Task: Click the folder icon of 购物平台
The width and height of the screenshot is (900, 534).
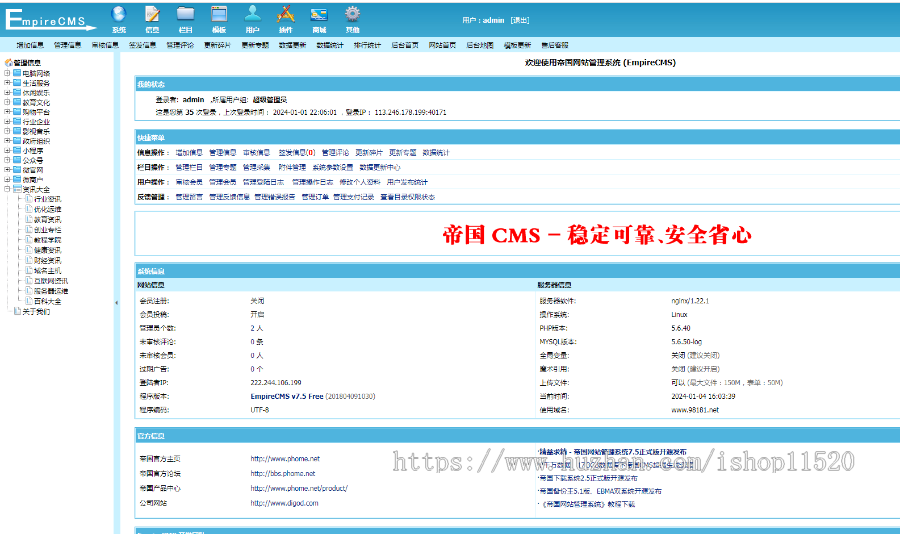Action: (x=17, y=111)
